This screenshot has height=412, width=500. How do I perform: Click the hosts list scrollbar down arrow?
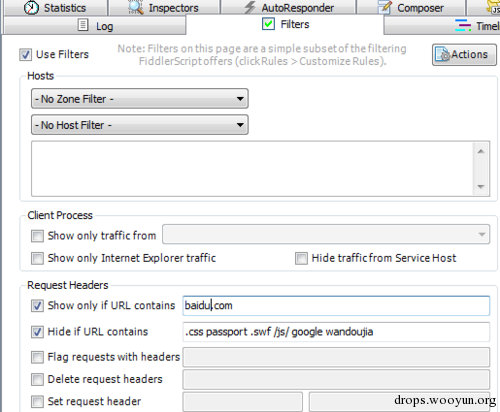[481, 187]
